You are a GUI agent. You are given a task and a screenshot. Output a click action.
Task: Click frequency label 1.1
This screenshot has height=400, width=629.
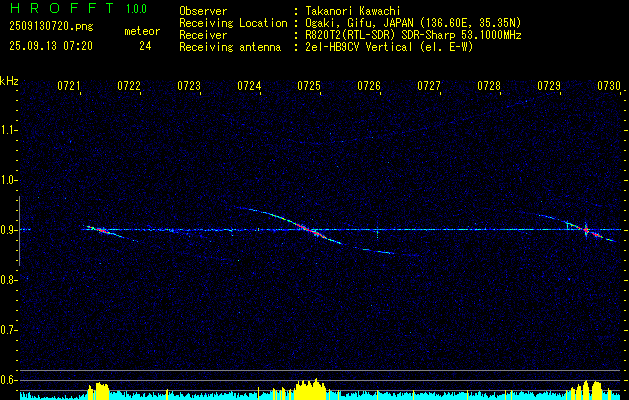point(8,130)
